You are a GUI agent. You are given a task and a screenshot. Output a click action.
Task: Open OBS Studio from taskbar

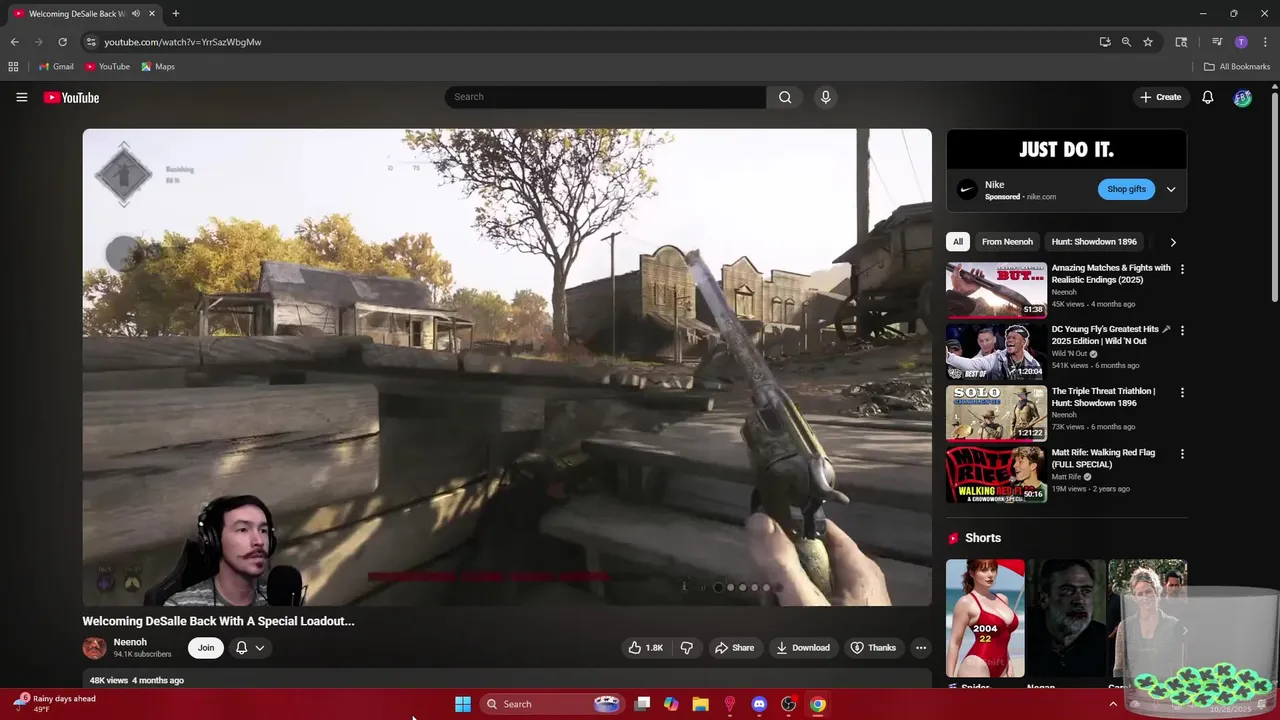tap(788, 704)
